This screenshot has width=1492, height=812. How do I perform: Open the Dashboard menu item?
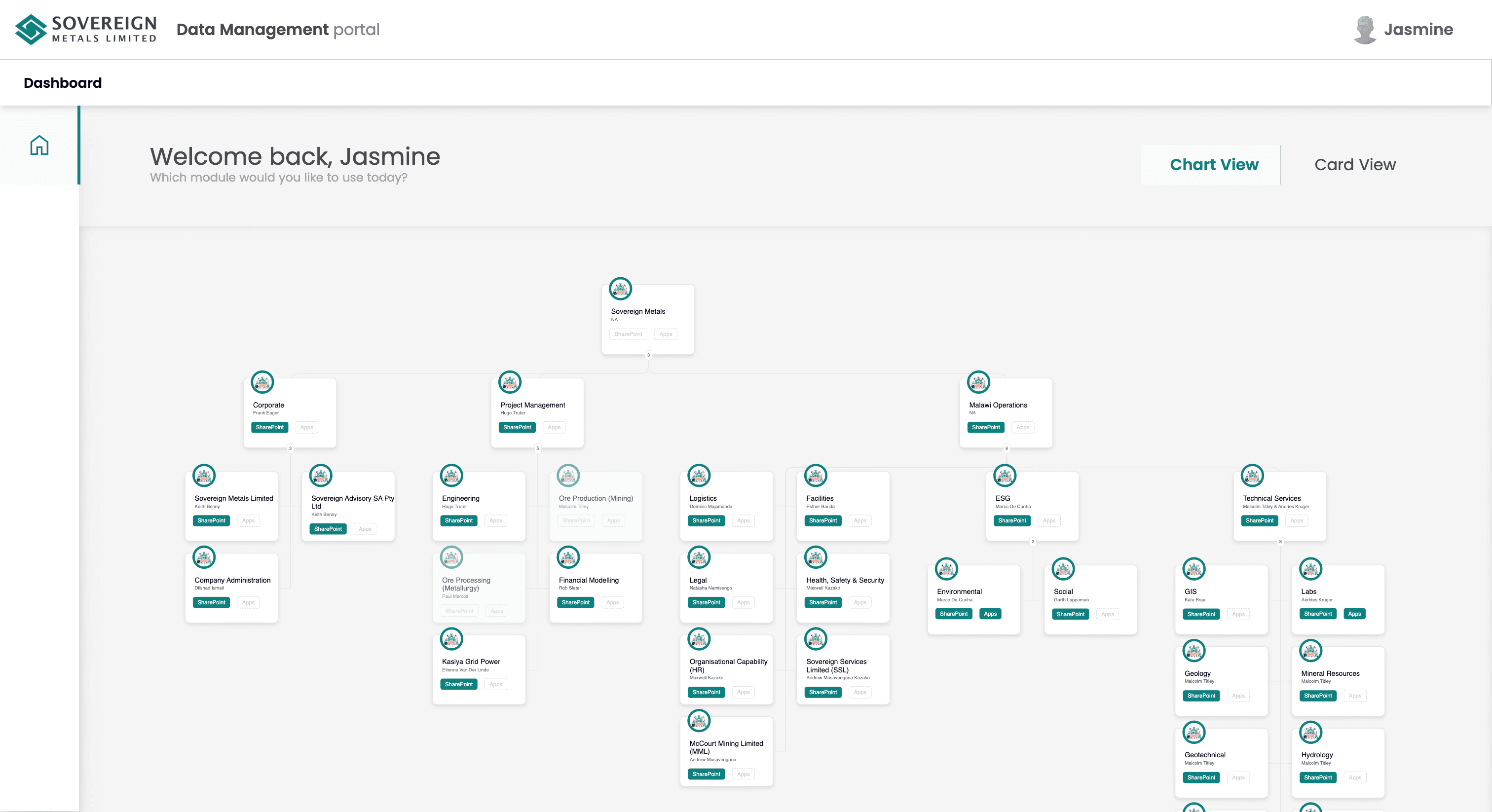point(63,83)
